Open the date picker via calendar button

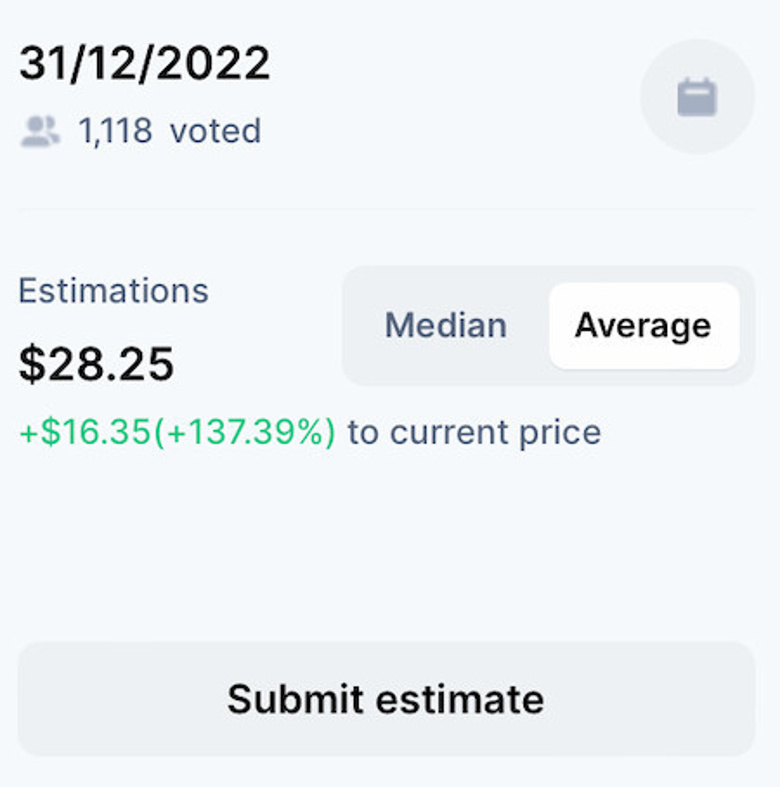697,97
